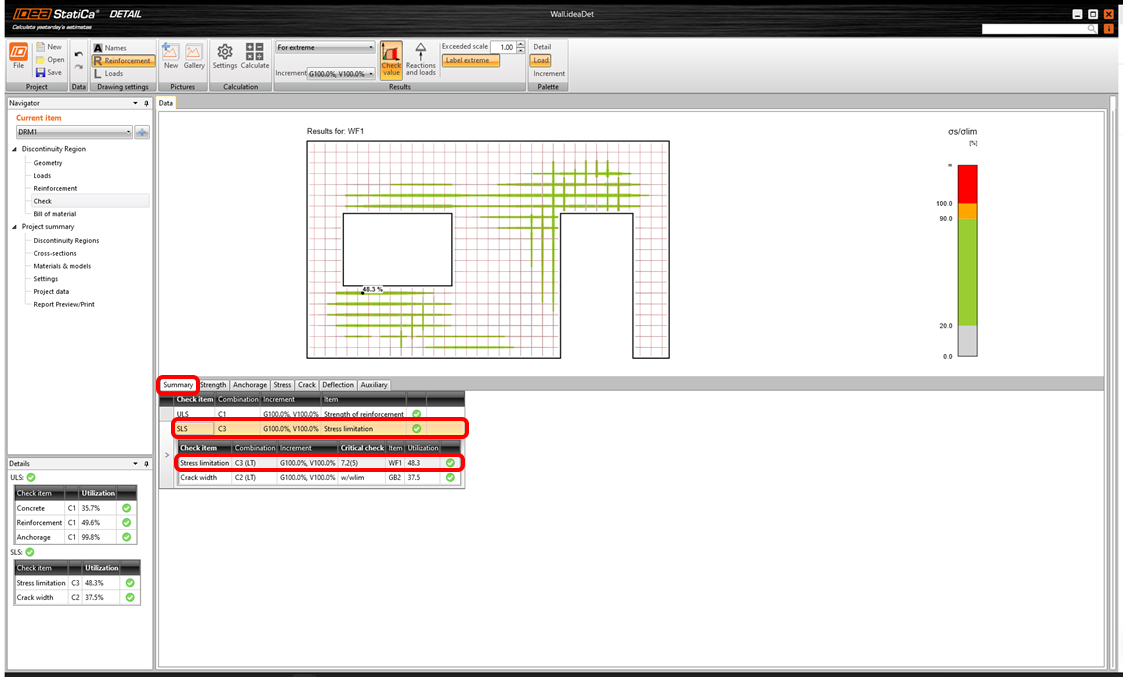Open Report Preview/Print
Screen dimensions: 1123x677
tap(64, 304)
